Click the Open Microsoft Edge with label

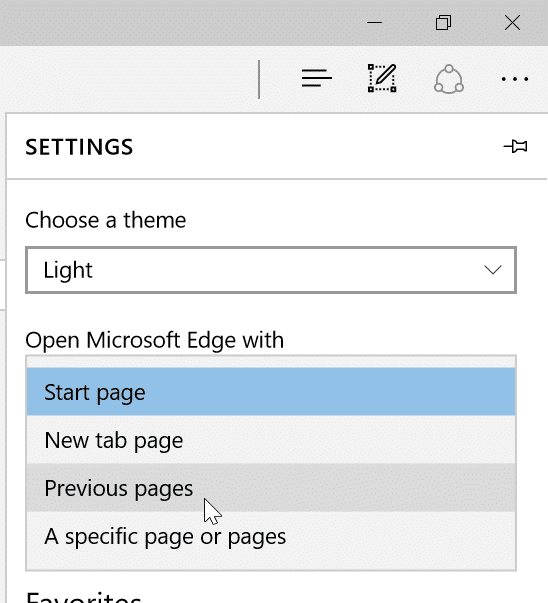pyautogui.click(x=155, y=340)
